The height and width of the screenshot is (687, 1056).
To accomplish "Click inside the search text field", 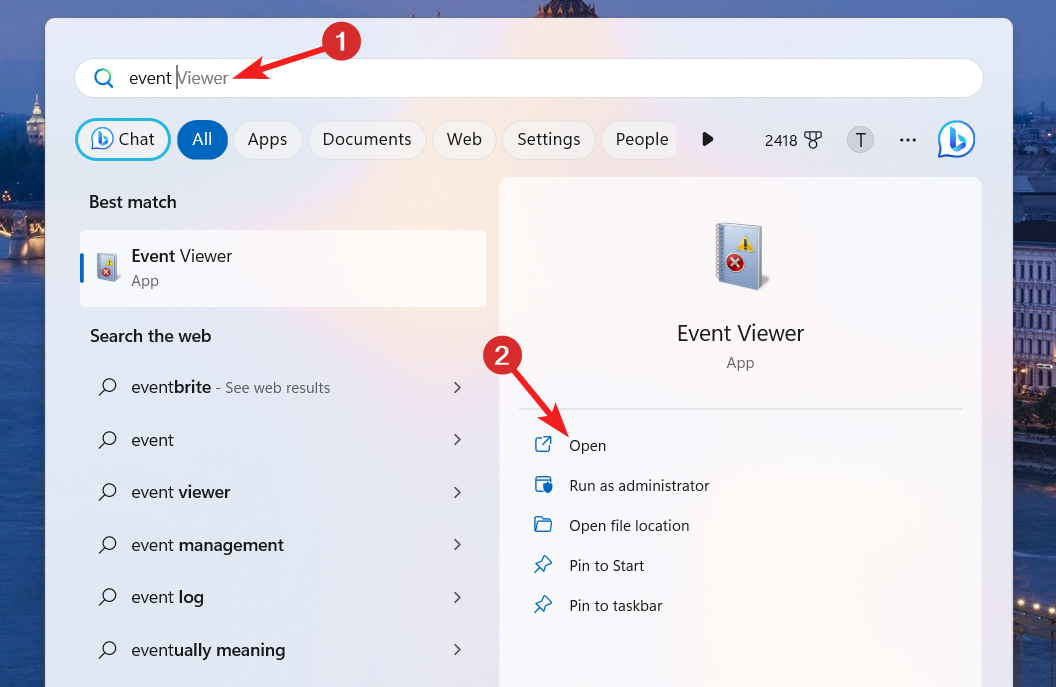I will click(x=529, y=78).
